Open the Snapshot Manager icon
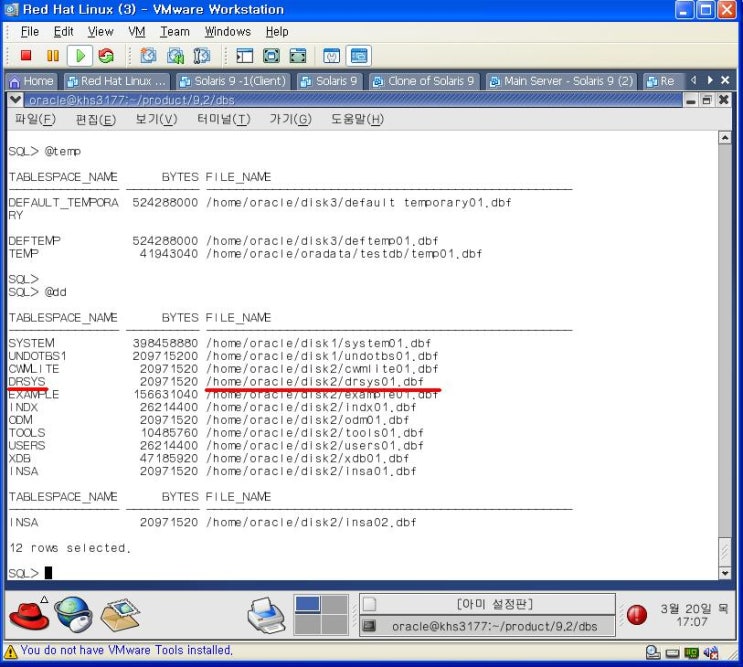Viewport: 743px width, 667px height. (x=202, y=56)
